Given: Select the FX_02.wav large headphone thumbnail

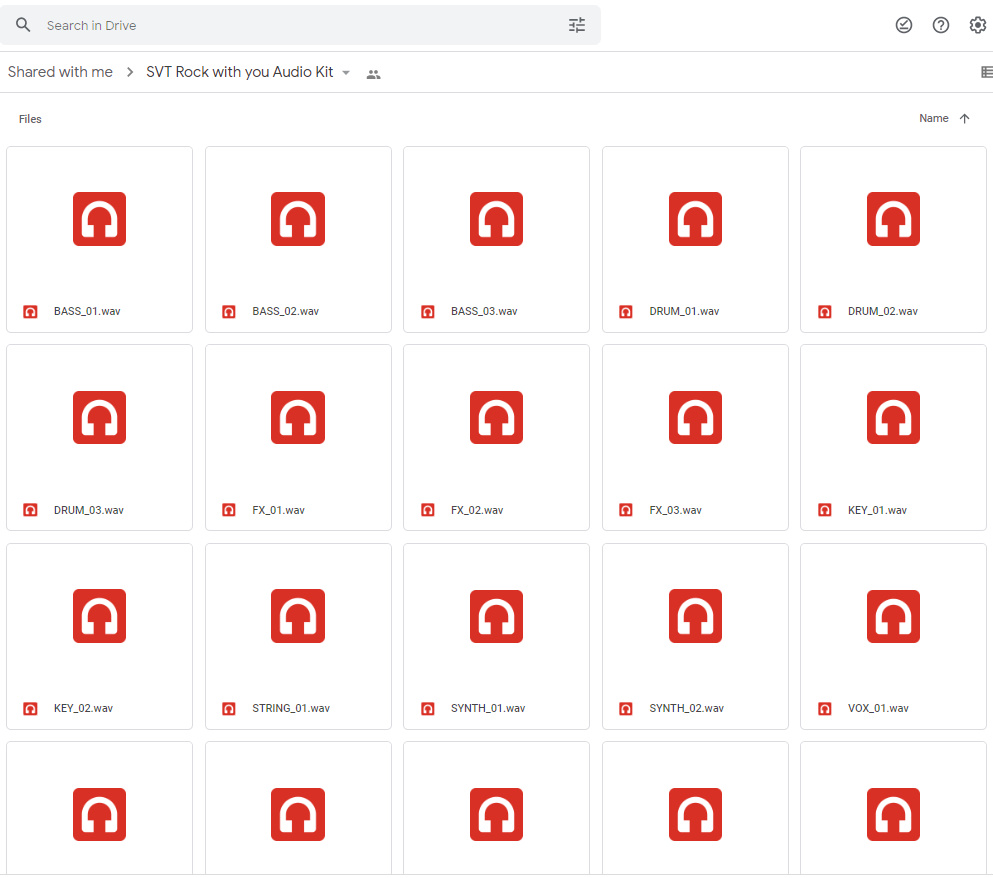Looking at the screenshot, I should (x=496, y=417).
